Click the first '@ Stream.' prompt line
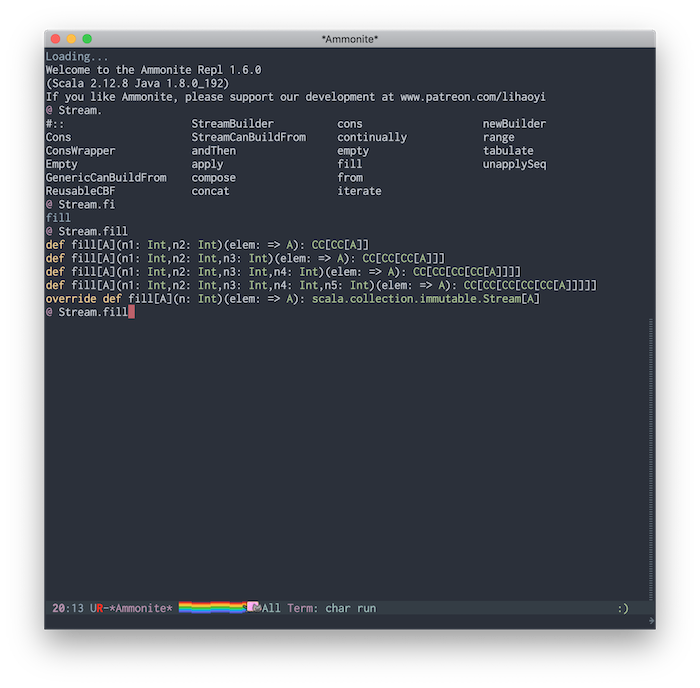Screen dimensions: 700x688 pyautogui.click(x=74, y=110)
